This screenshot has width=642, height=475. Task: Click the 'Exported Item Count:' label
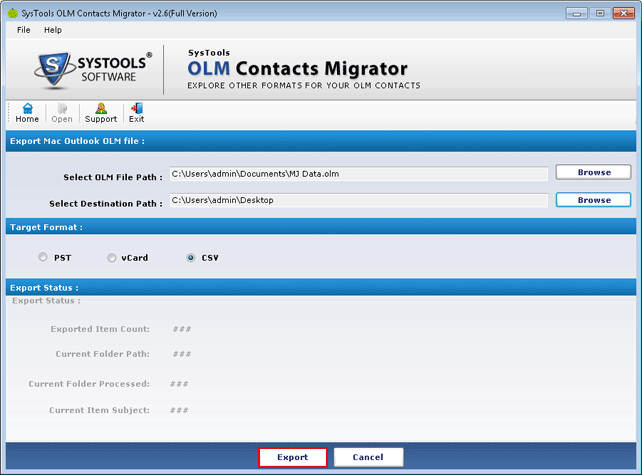[100, 329]
